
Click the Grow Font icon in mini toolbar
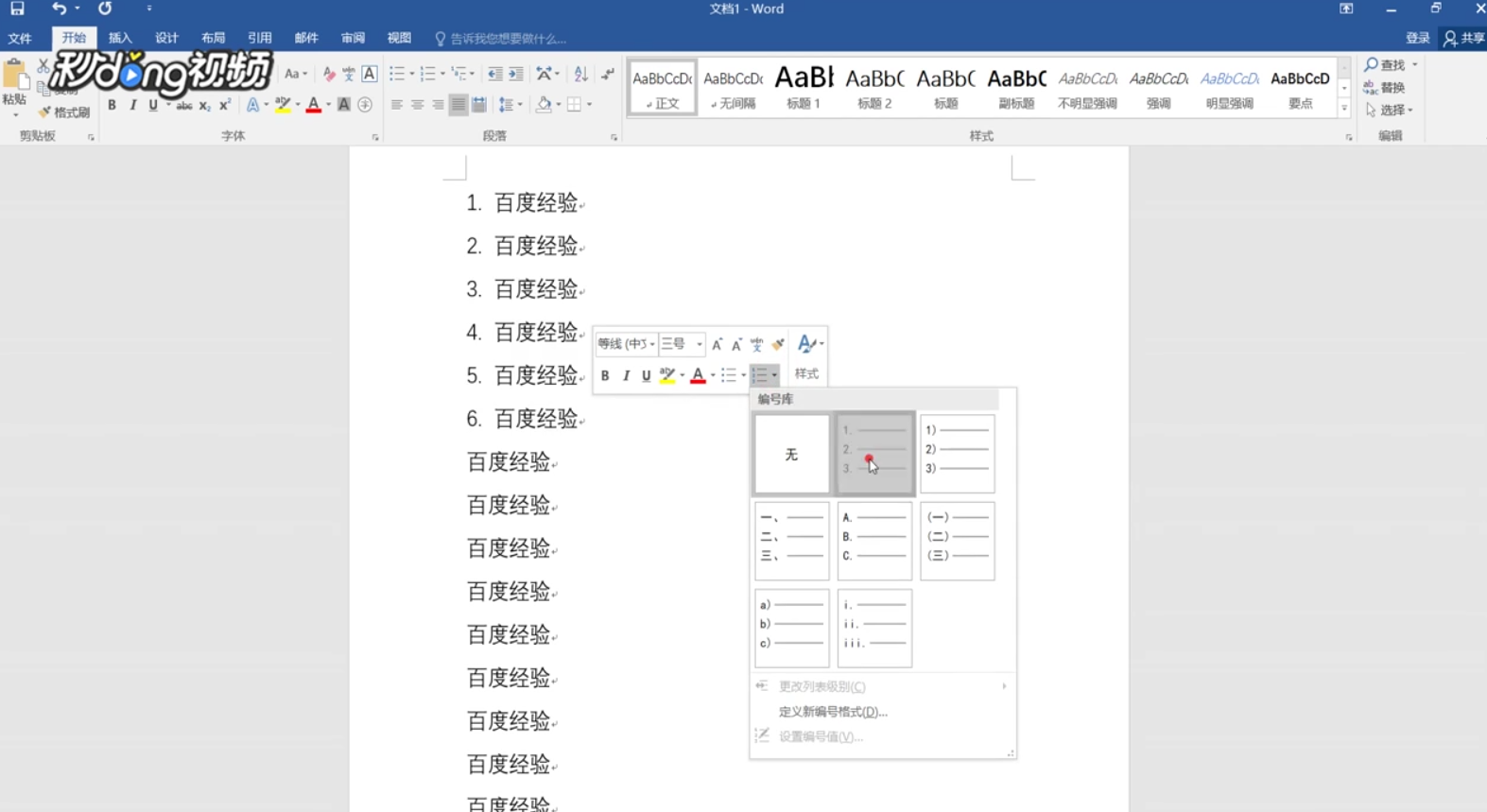pos(717,344)
